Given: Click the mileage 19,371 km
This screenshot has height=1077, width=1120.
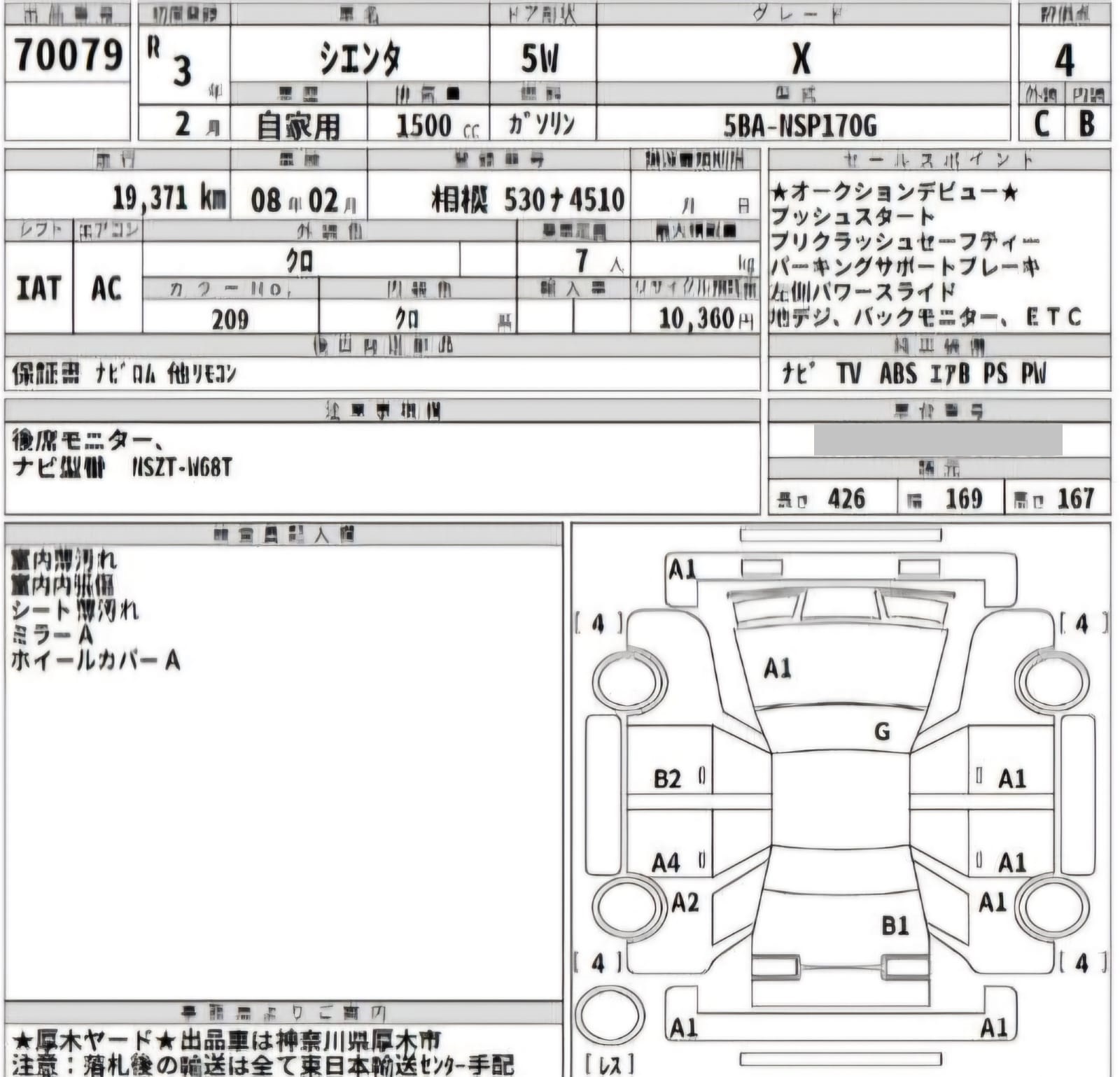Looking at the screenshot, I should pyautogui.click(x=170, y=199).
